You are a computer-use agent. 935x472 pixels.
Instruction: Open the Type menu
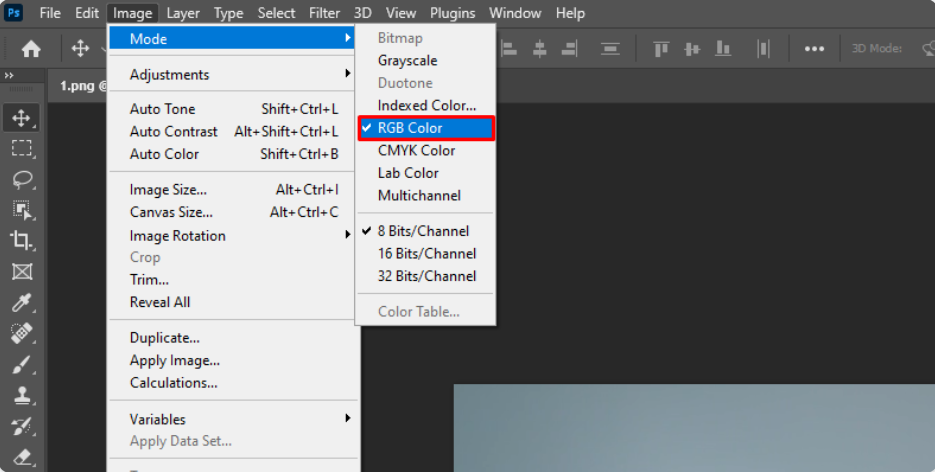[228, 13]
